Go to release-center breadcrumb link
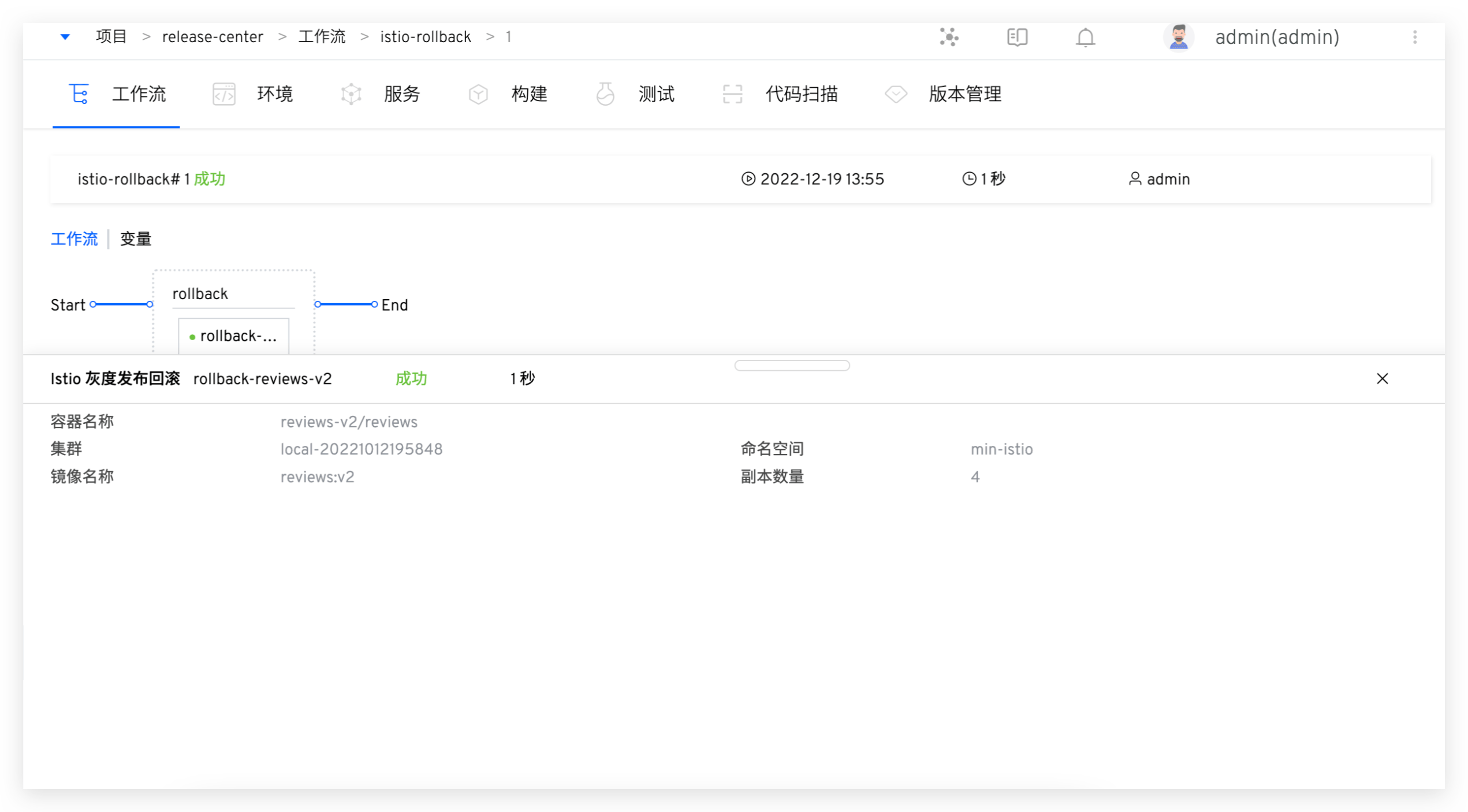The height and width of the screenshot is (812, 1468). (213, 38)
